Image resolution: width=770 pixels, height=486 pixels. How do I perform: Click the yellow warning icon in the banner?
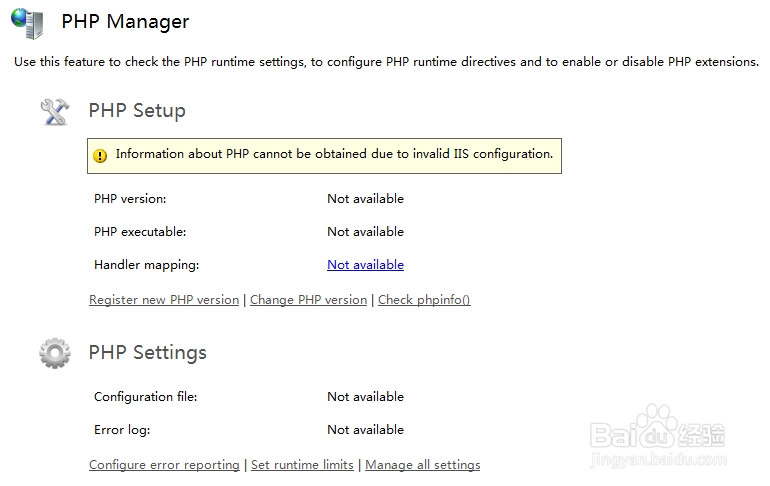pyautogui.click(x=100, y=155)
